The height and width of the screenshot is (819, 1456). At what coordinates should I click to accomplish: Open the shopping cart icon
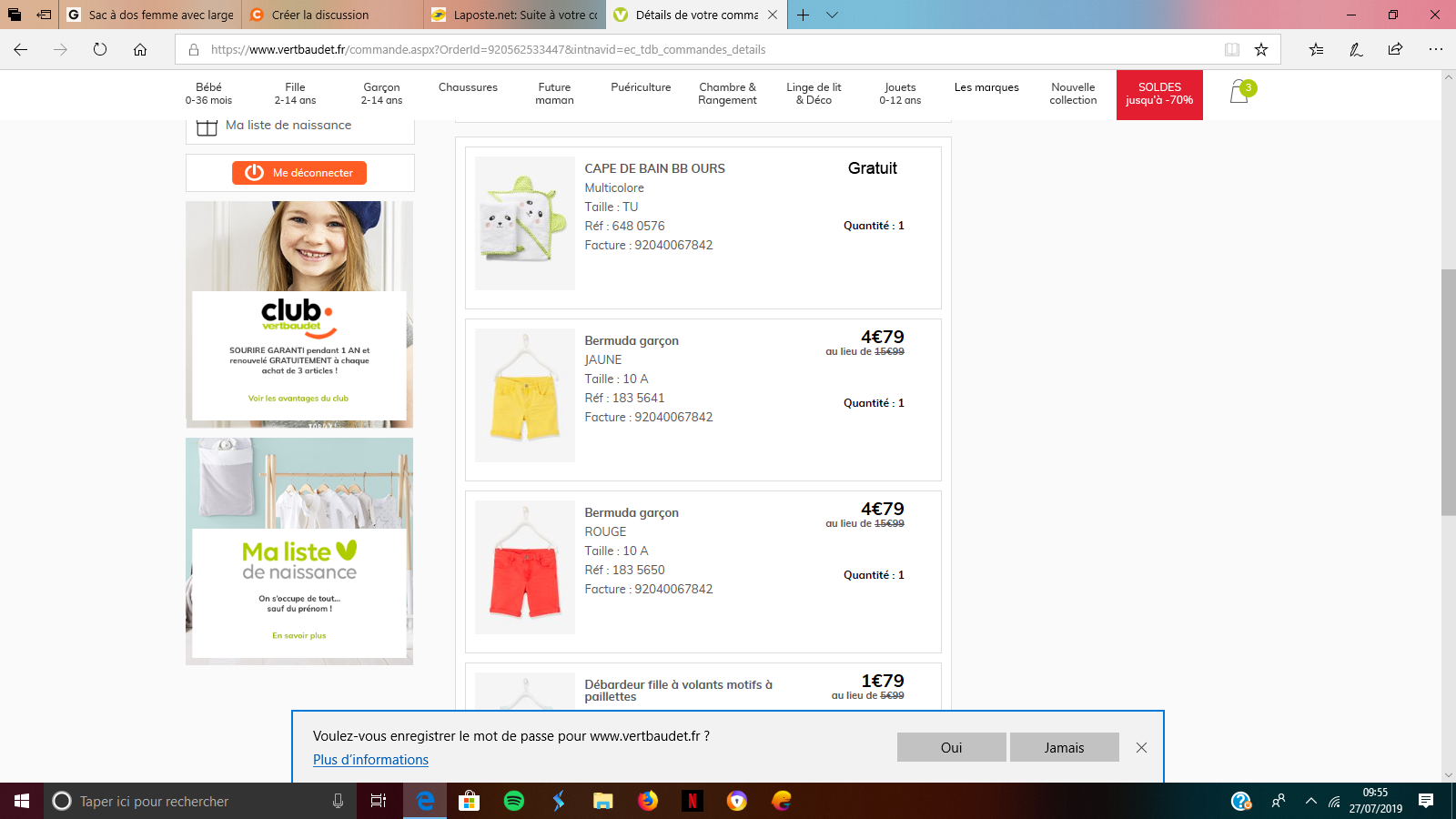[1239, 92]
